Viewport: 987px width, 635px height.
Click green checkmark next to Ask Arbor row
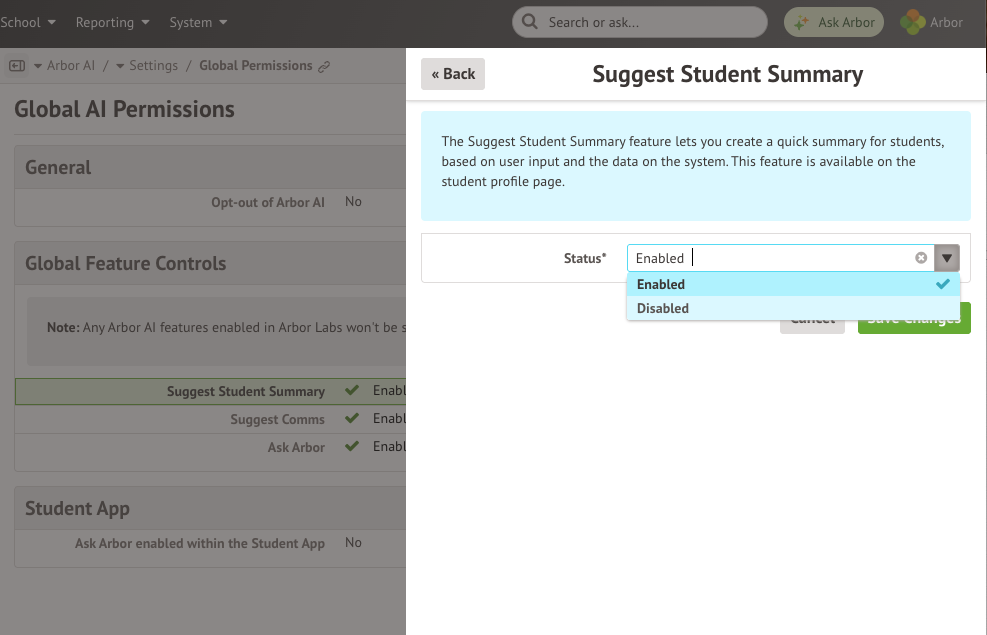[351, 447]
